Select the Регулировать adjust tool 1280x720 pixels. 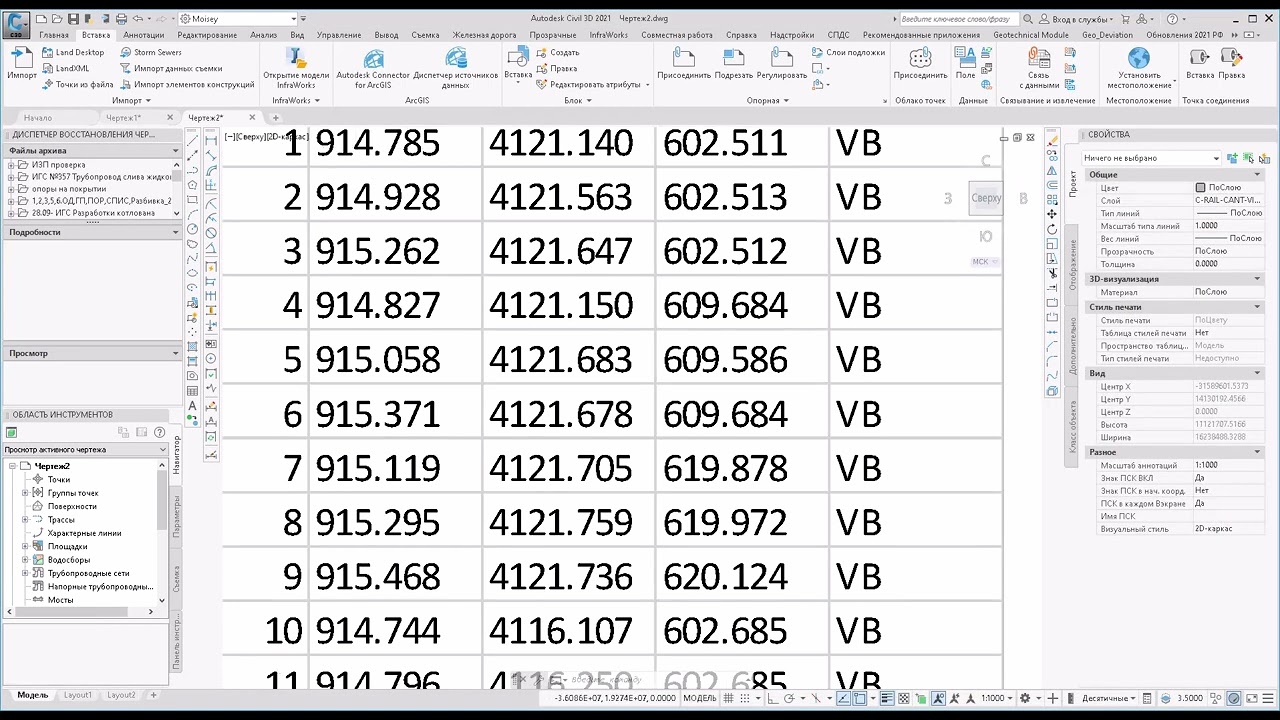coord(781,64)
